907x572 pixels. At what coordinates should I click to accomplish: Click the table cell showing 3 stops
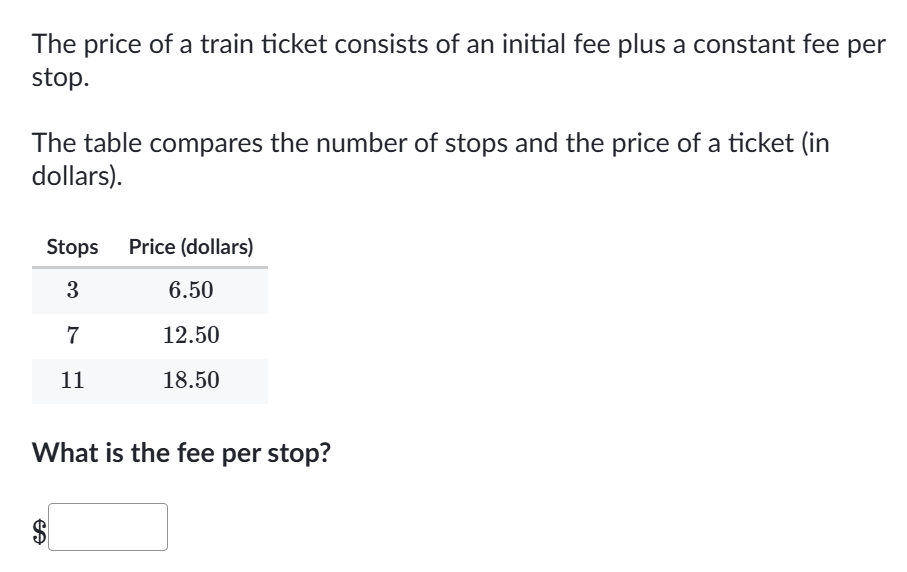pos(72,290)
